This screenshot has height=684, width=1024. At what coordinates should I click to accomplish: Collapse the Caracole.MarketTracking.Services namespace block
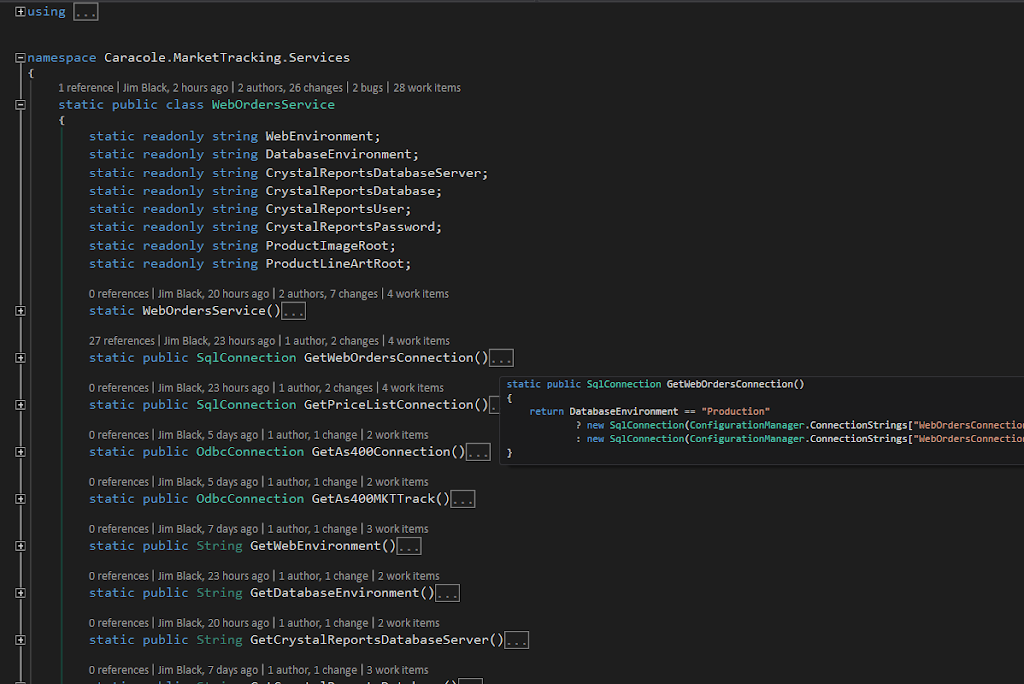point(20,57)
